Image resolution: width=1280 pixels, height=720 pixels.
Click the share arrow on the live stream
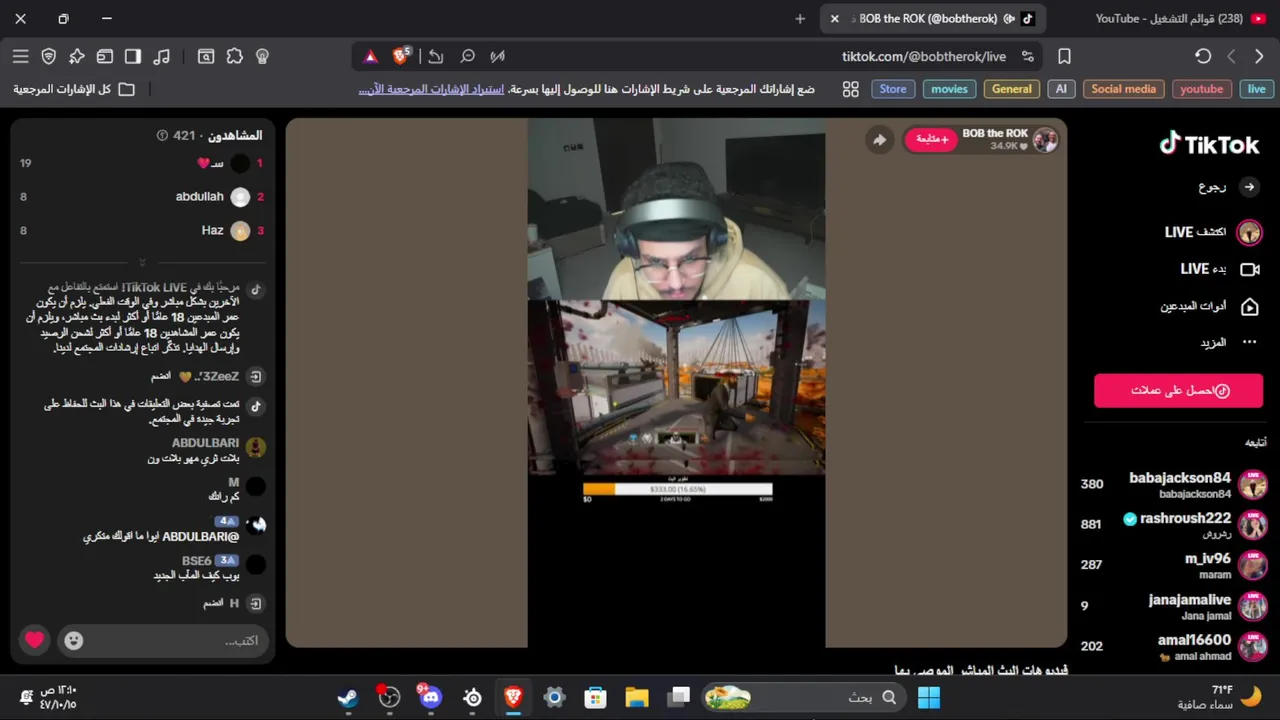pyautogui.click(x=879, y=140)
